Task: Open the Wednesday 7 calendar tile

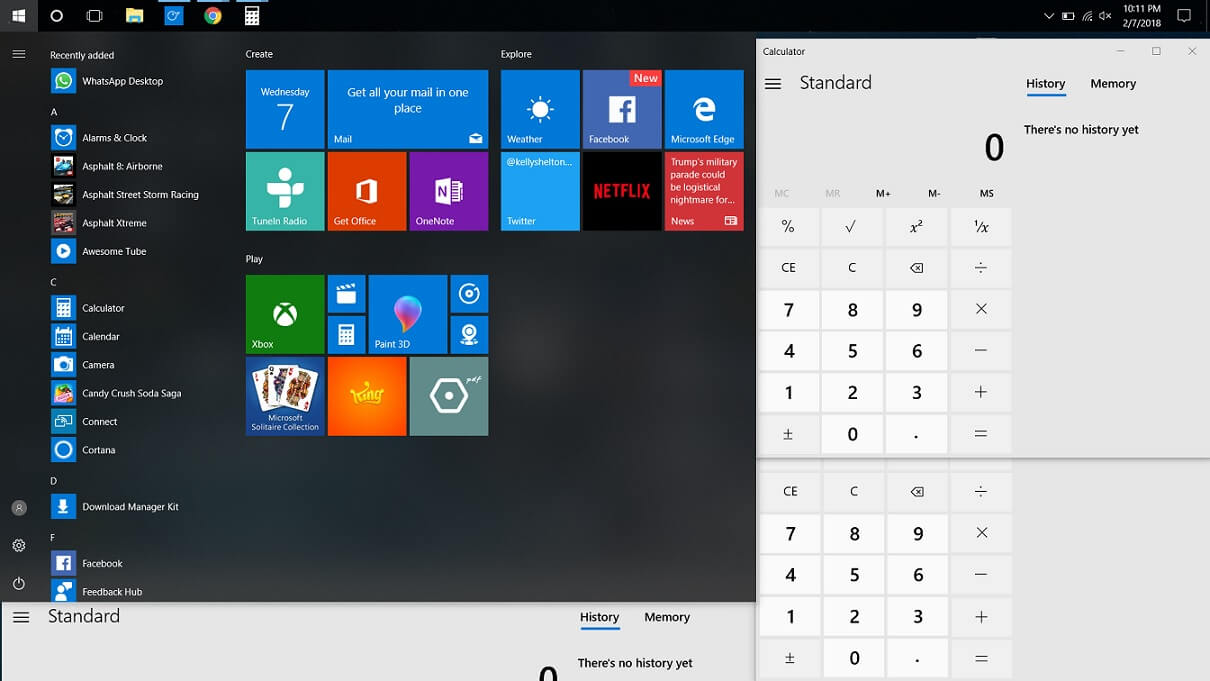Action: [x=285, y=109]
